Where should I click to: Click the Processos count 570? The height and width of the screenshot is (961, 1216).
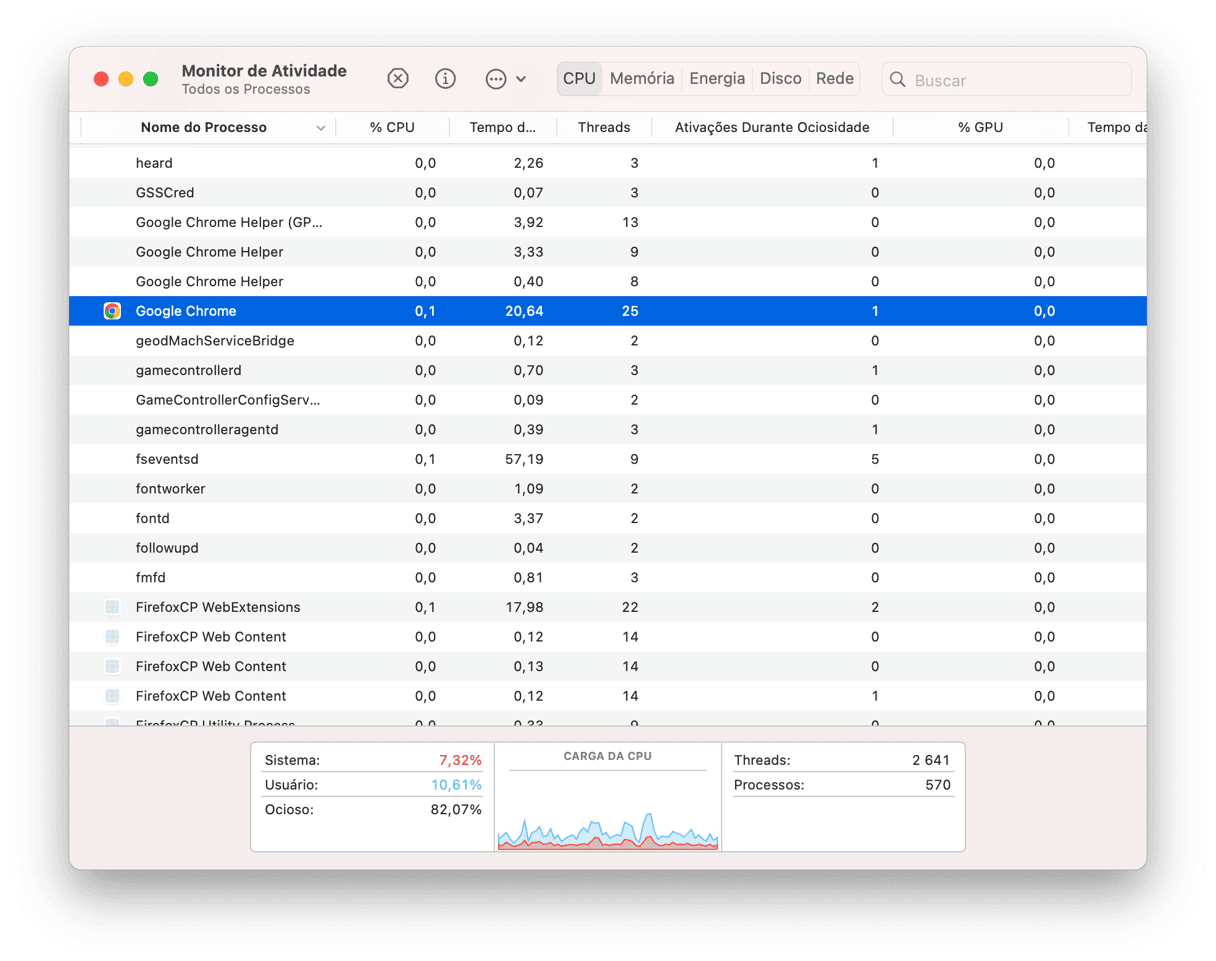[x=938, y=785]
